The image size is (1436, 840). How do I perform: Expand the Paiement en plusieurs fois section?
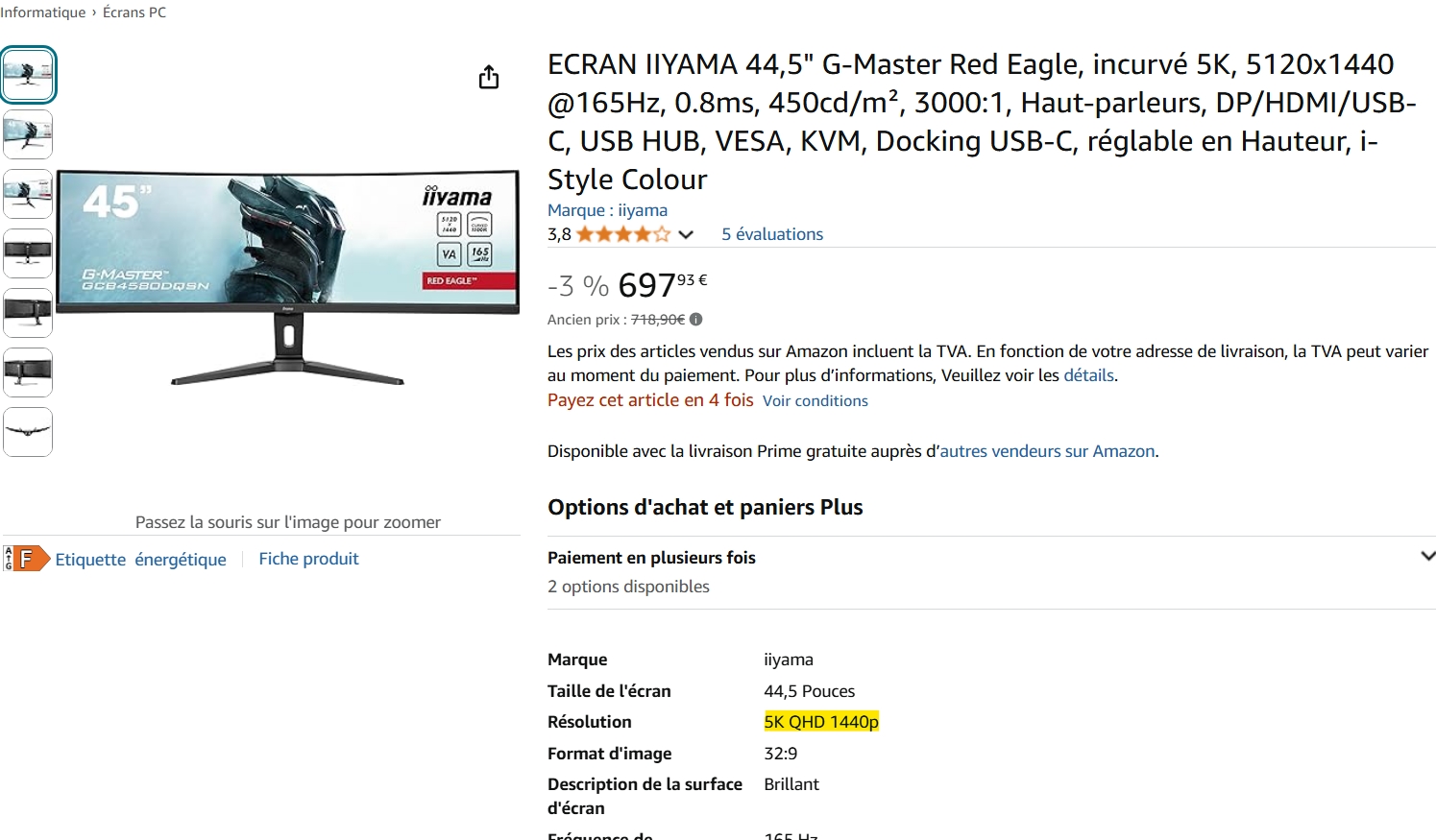click(1427, 556)
